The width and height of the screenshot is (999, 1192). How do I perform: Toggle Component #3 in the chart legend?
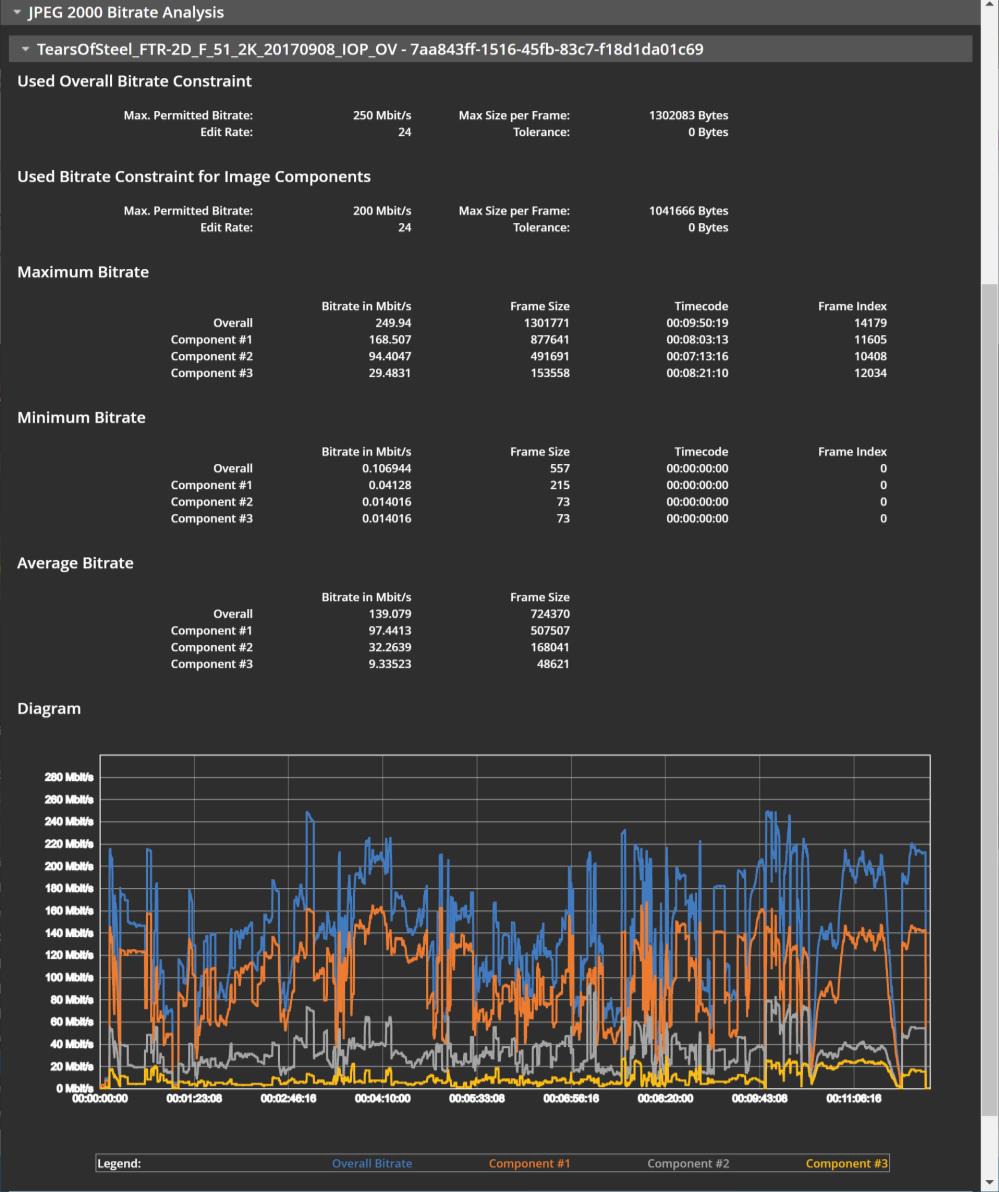[846, 1163]
